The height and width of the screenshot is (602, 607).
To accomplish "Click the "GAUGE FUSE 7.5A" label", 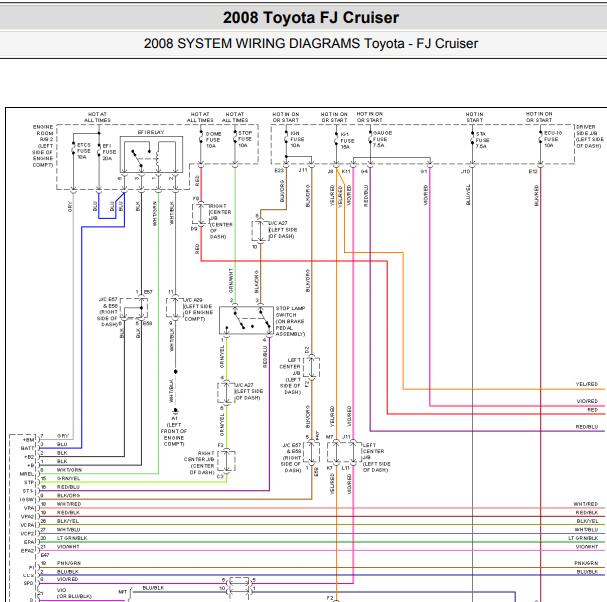I will pos(382,139).
